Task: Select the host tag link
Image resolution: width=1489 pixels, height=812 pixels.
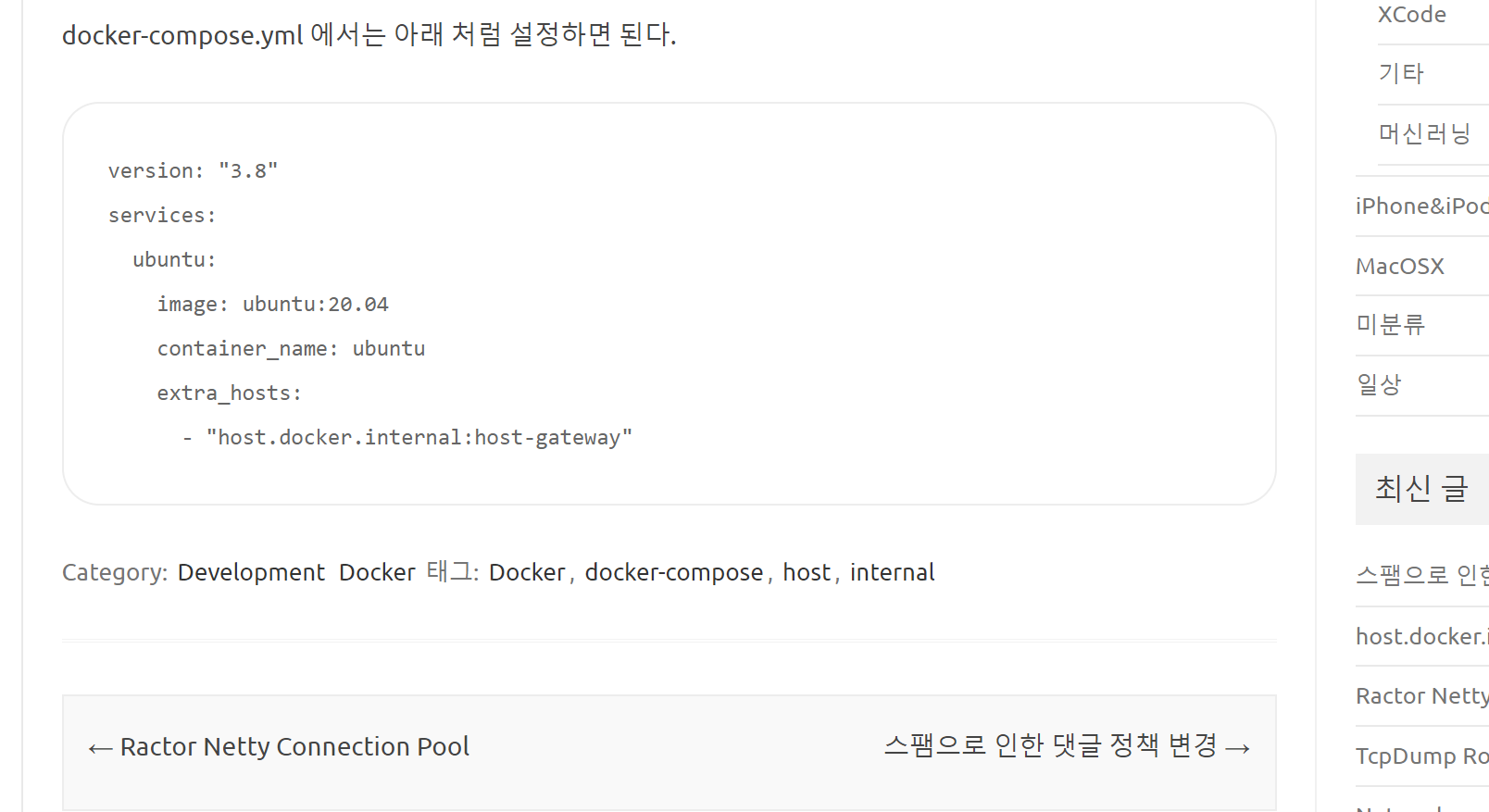Action: click(x=807, y=573)
